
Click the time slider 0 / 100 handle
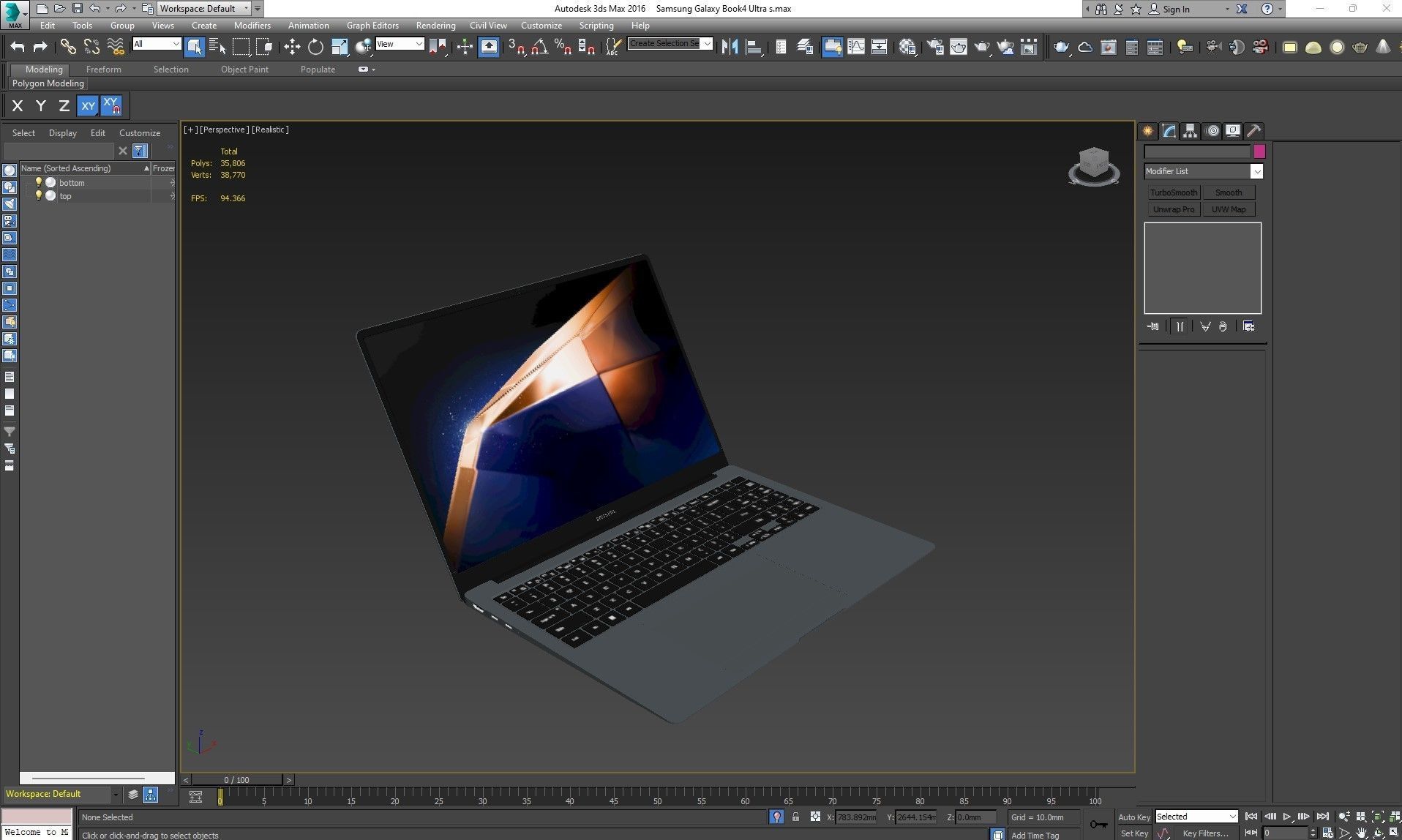(x=236, y=780)
